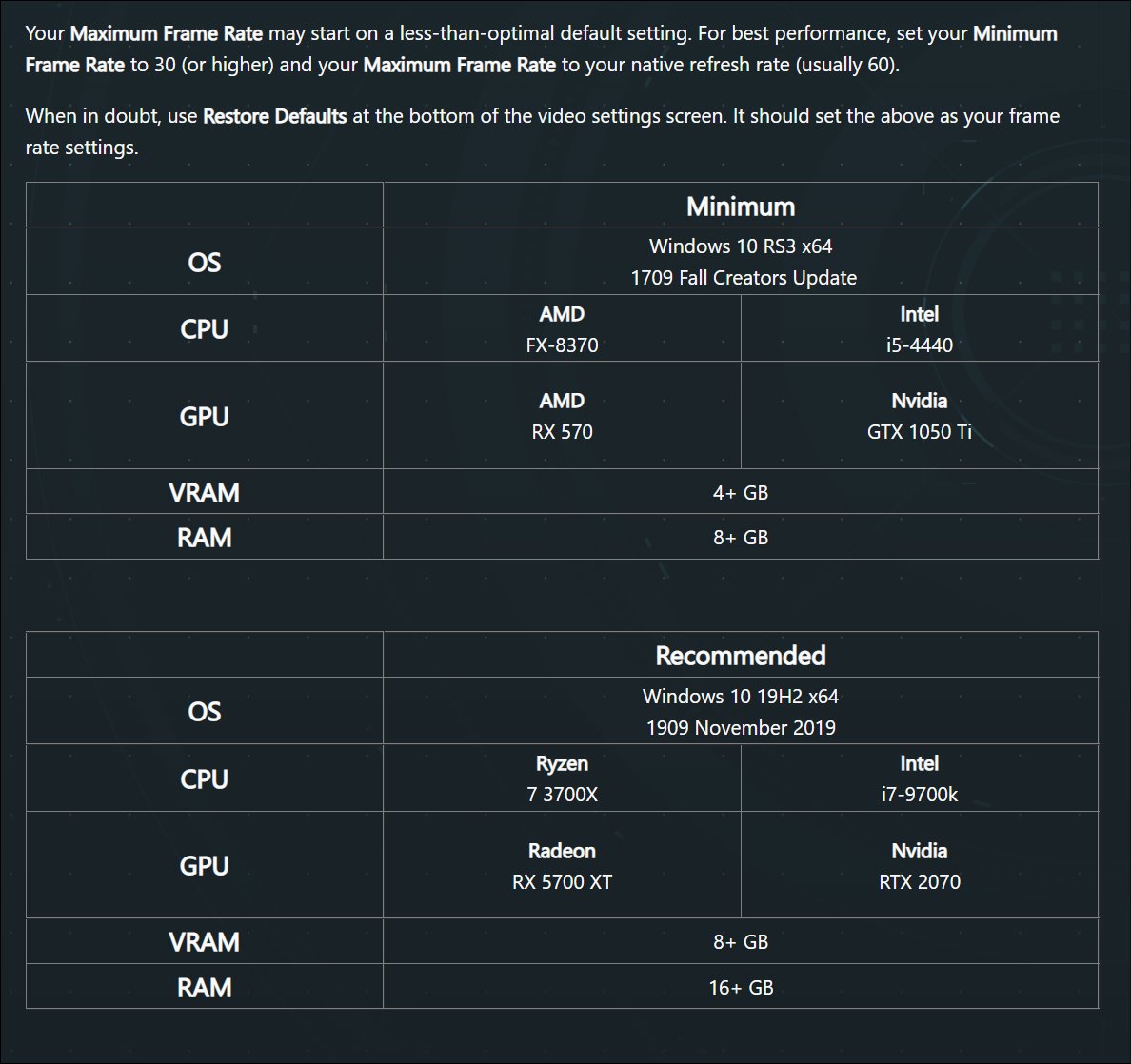This screenshot has width=1131, height=1064.
Task: Click the Nvidia GTX 1050 Ti cell
Action: click(919, 416)
